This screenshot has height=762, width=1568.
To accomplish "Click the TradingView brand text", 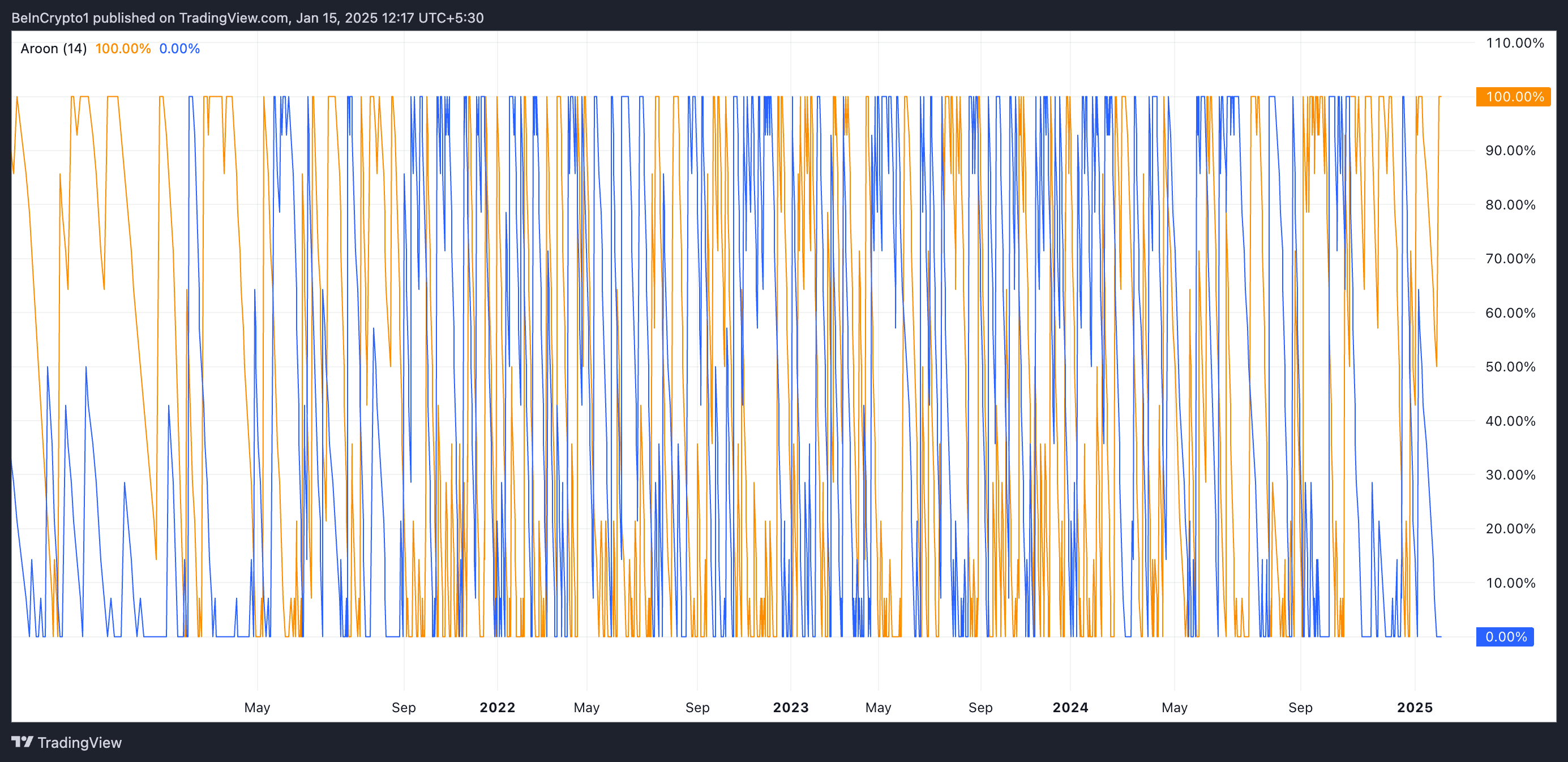I will 79,743.
